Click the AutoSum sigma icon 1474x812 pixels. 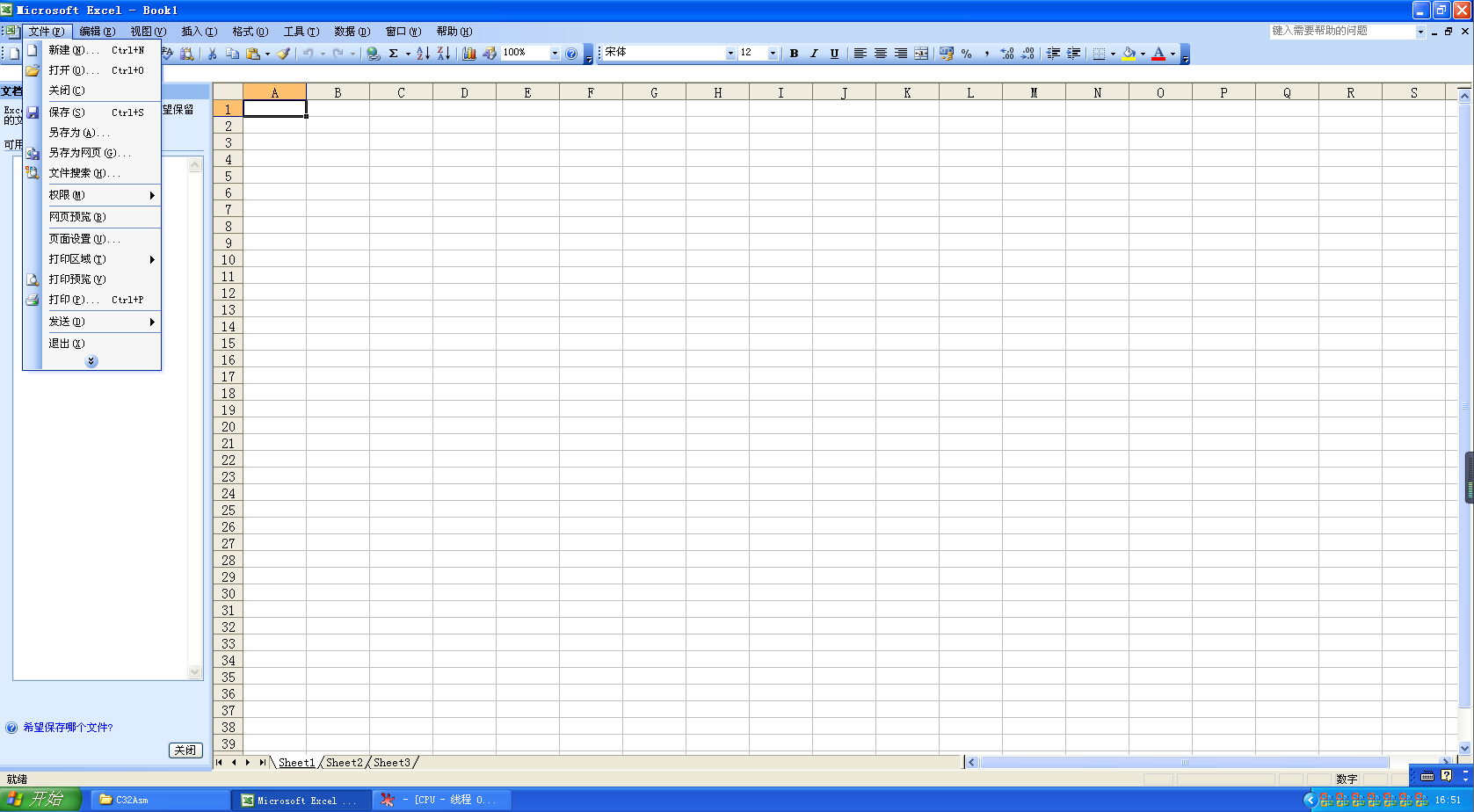click(394, 54)
